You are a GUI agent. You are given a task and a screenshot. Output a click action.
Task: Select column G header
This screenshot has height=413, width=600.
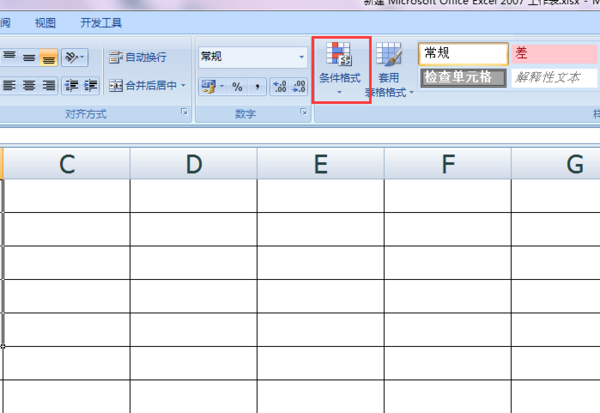[556, 164]
